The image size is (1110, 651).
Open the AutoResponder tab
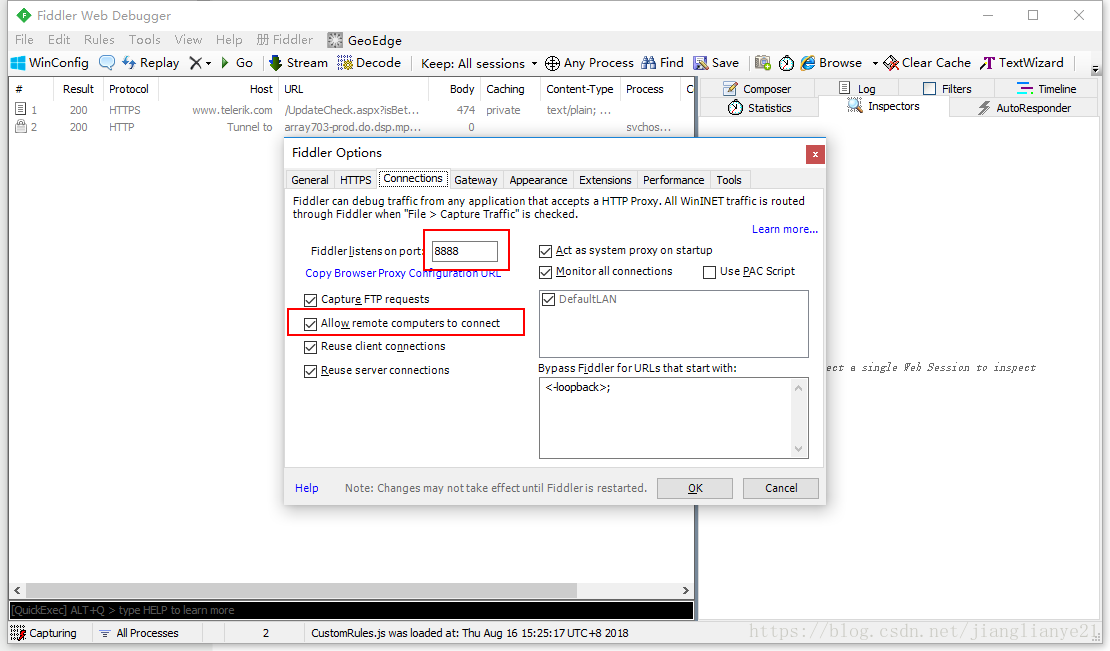1024,108
